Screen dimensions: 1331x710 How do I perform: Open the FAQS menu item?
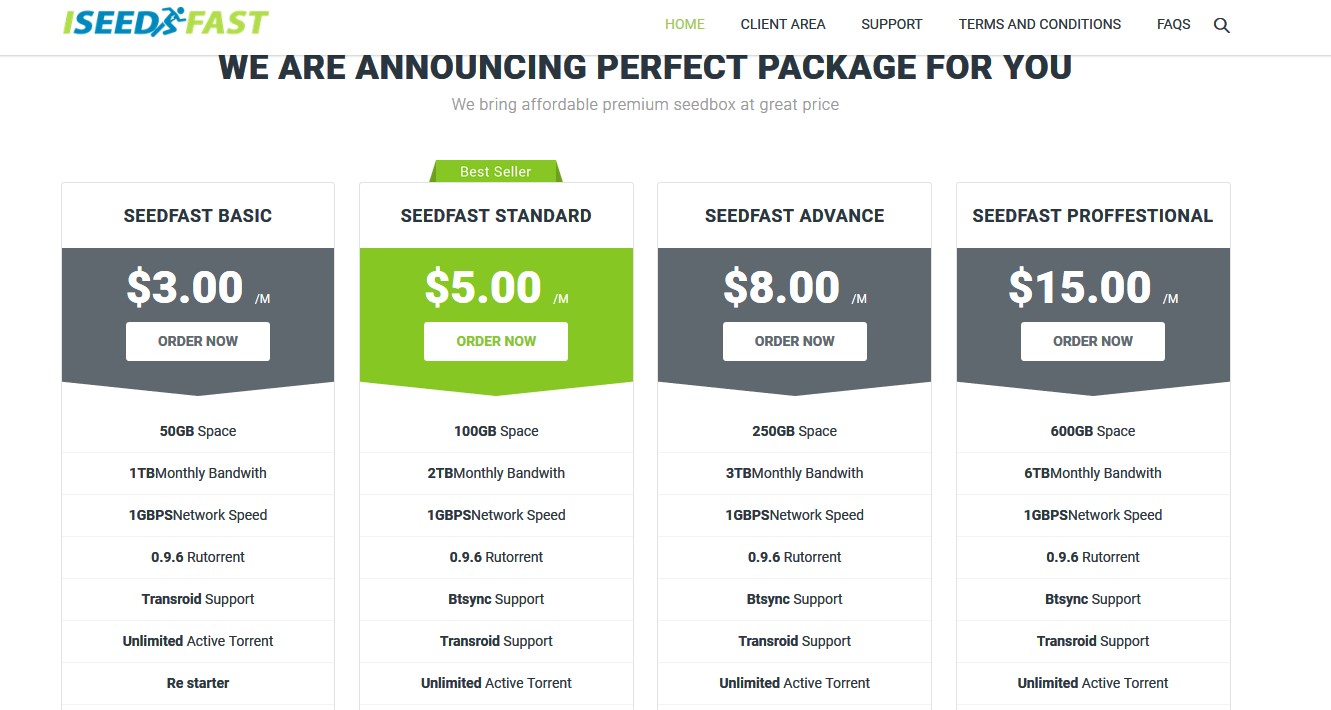1174,24
